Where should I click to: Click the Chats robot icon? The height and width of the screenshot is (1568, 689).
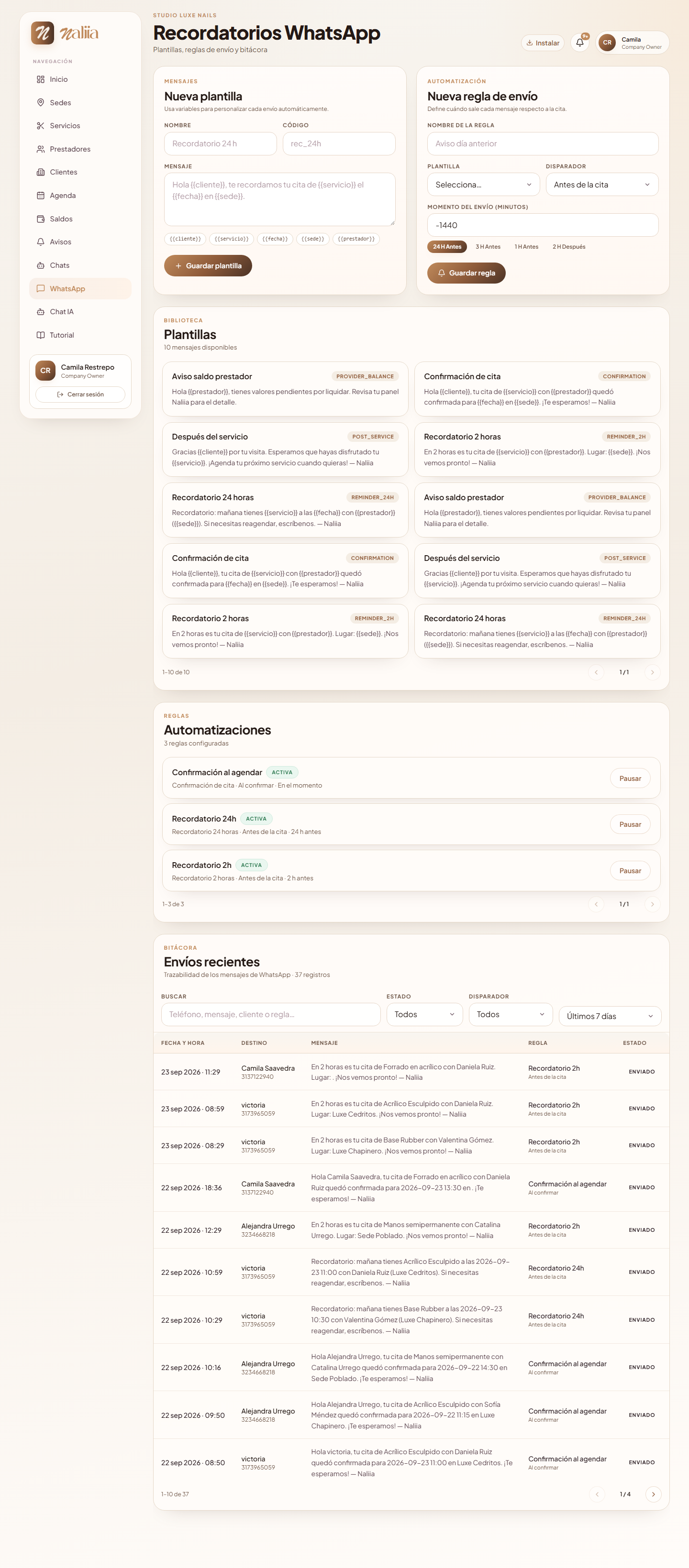[x=41, y=265]
